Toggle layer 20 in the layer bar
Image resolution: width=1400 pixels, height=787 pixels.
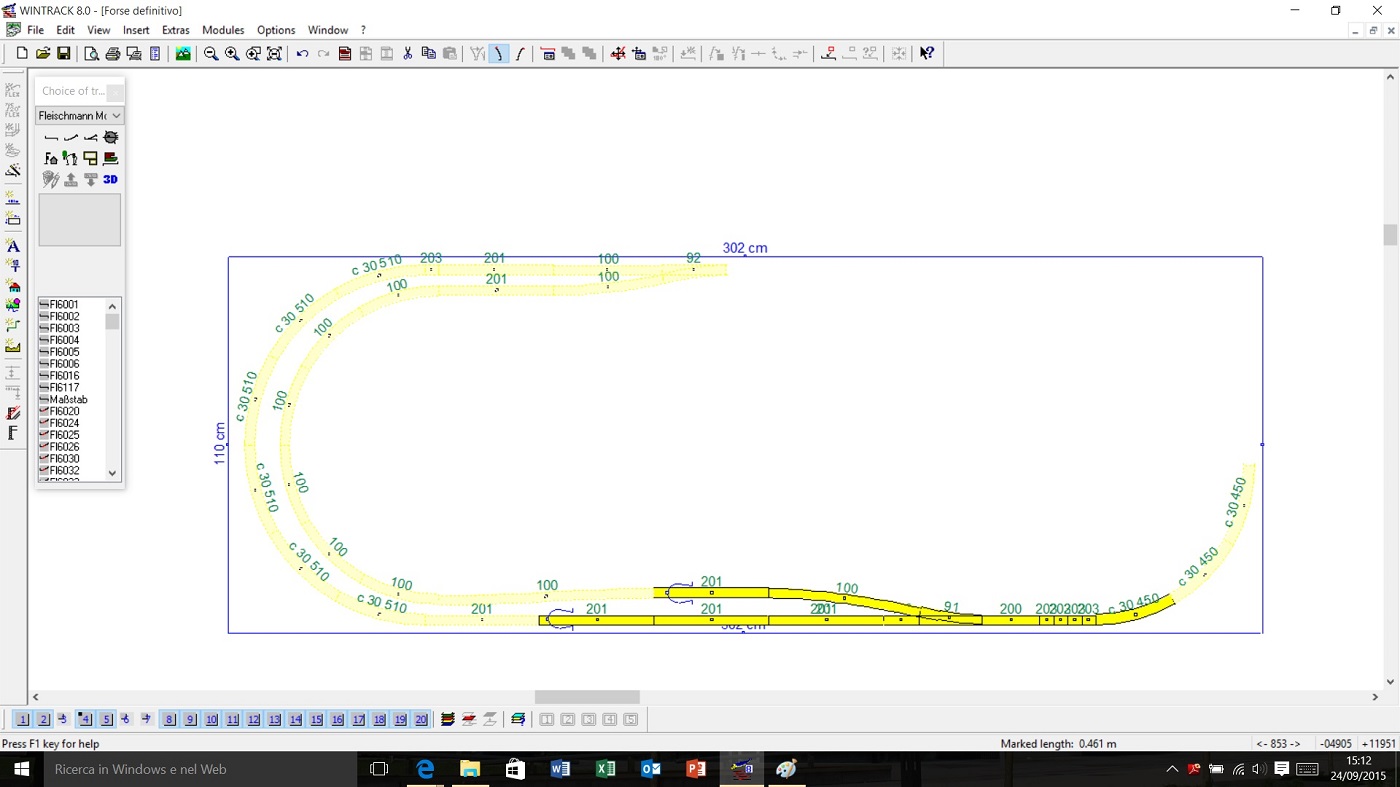tap(421, 720)
